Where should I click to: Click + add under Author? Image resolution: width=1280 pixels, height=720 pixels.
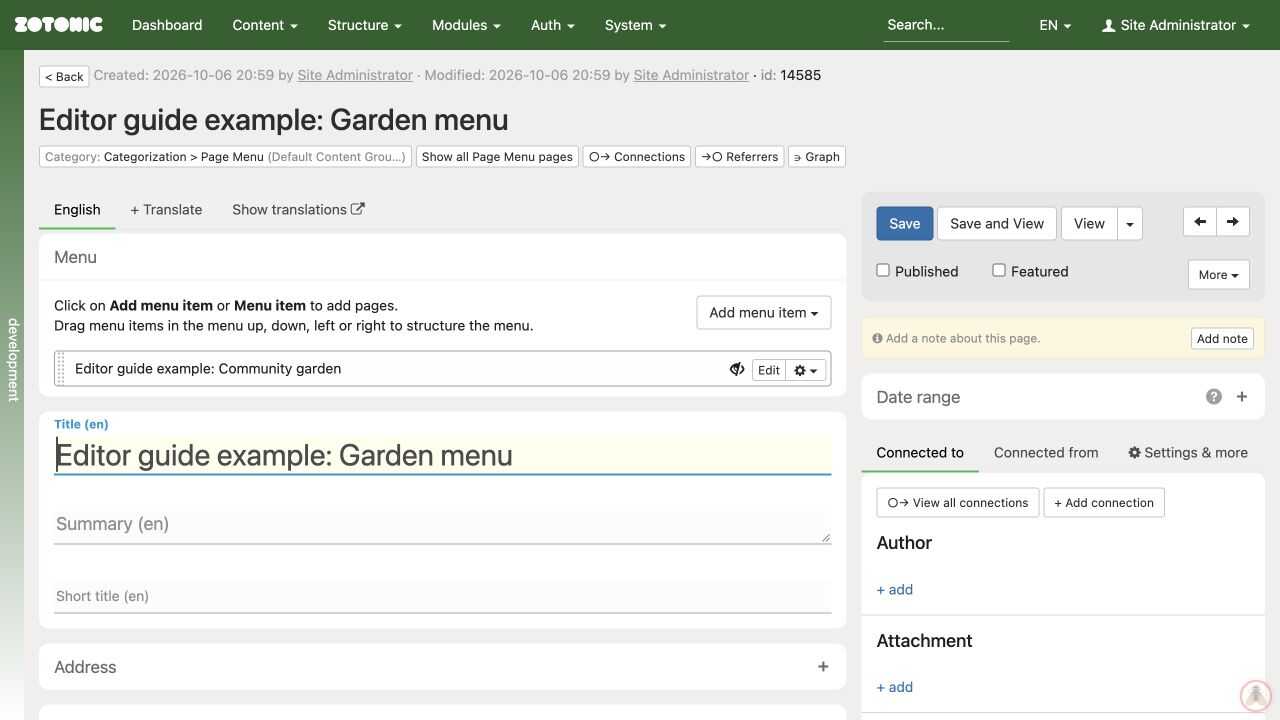[x=895, y=590]
